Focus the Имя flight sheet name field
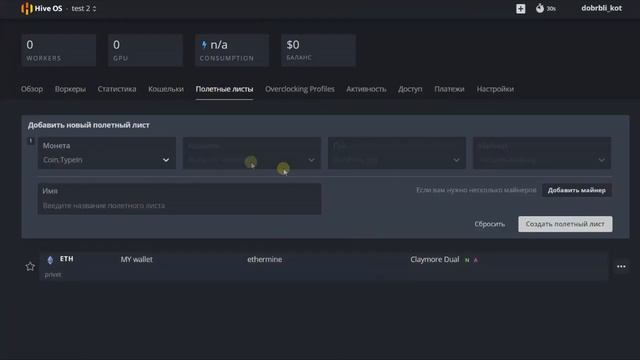Image resolution: width=640 pixels, height=360 pixels. click(x=180, y=199)
